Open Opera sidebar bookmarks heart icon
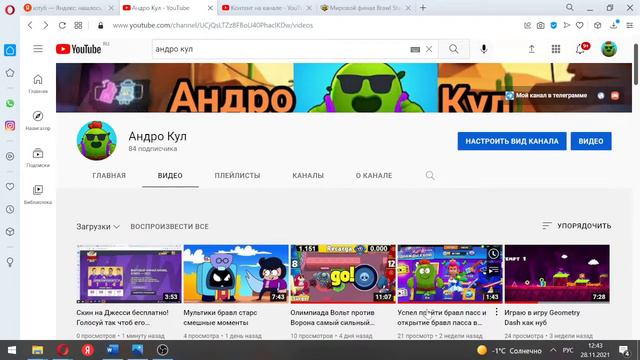Viewport: 640px width, 360px height. tap(10, 187)
